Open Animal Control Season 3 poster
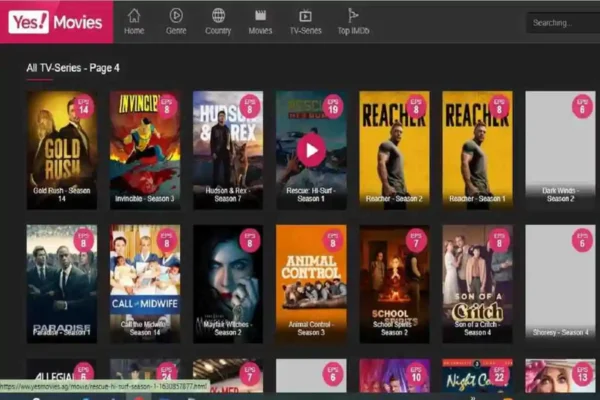 [x=311, y=284]
